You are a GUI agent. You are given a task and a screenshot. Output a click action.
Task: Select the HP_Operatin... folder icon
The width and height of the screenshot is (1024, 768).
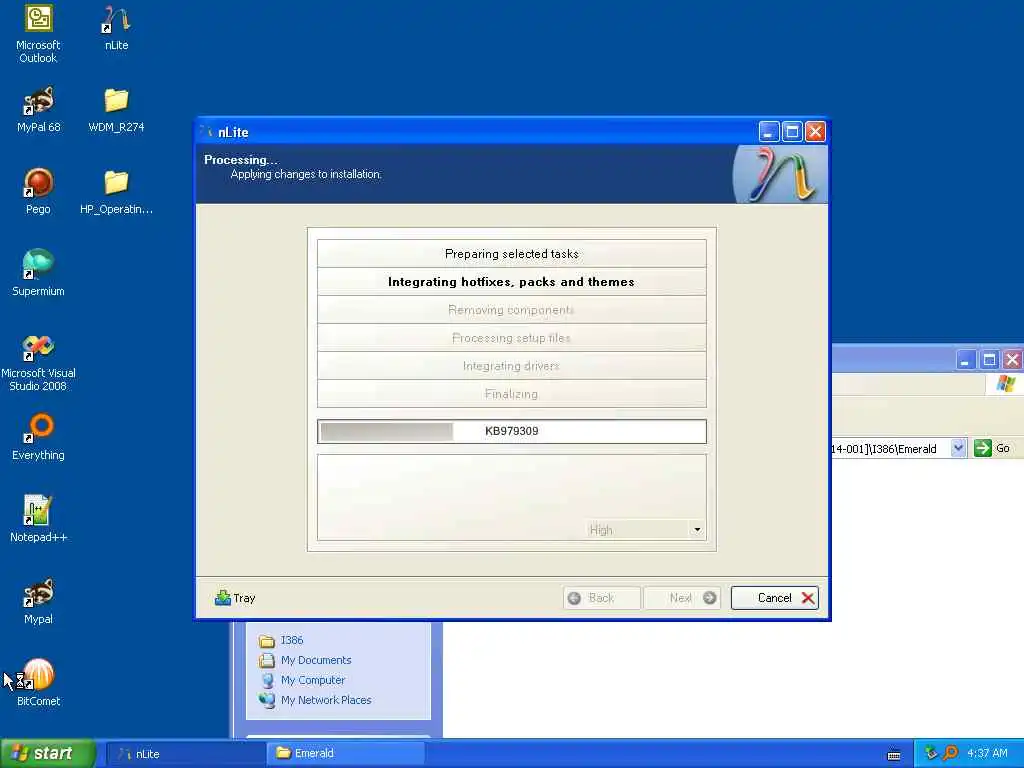116,192
